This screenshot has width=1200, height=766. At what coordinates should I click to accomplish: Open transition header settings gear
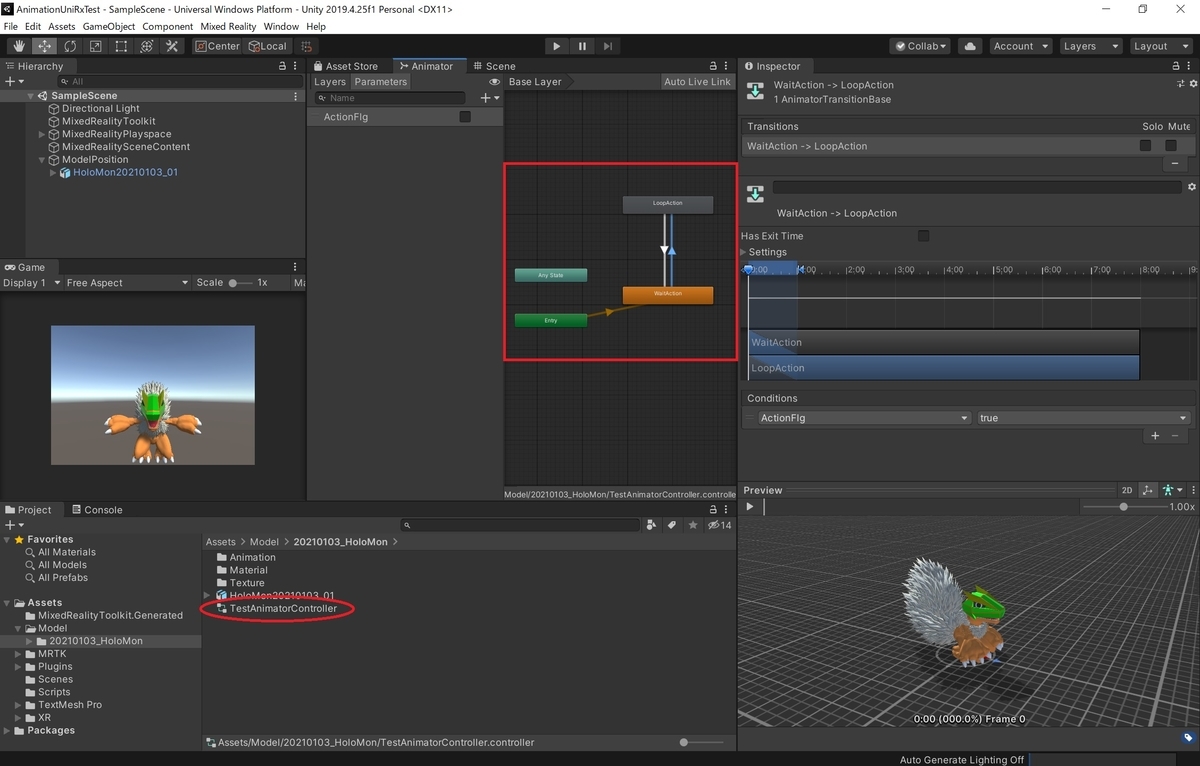pos(1192,85)
